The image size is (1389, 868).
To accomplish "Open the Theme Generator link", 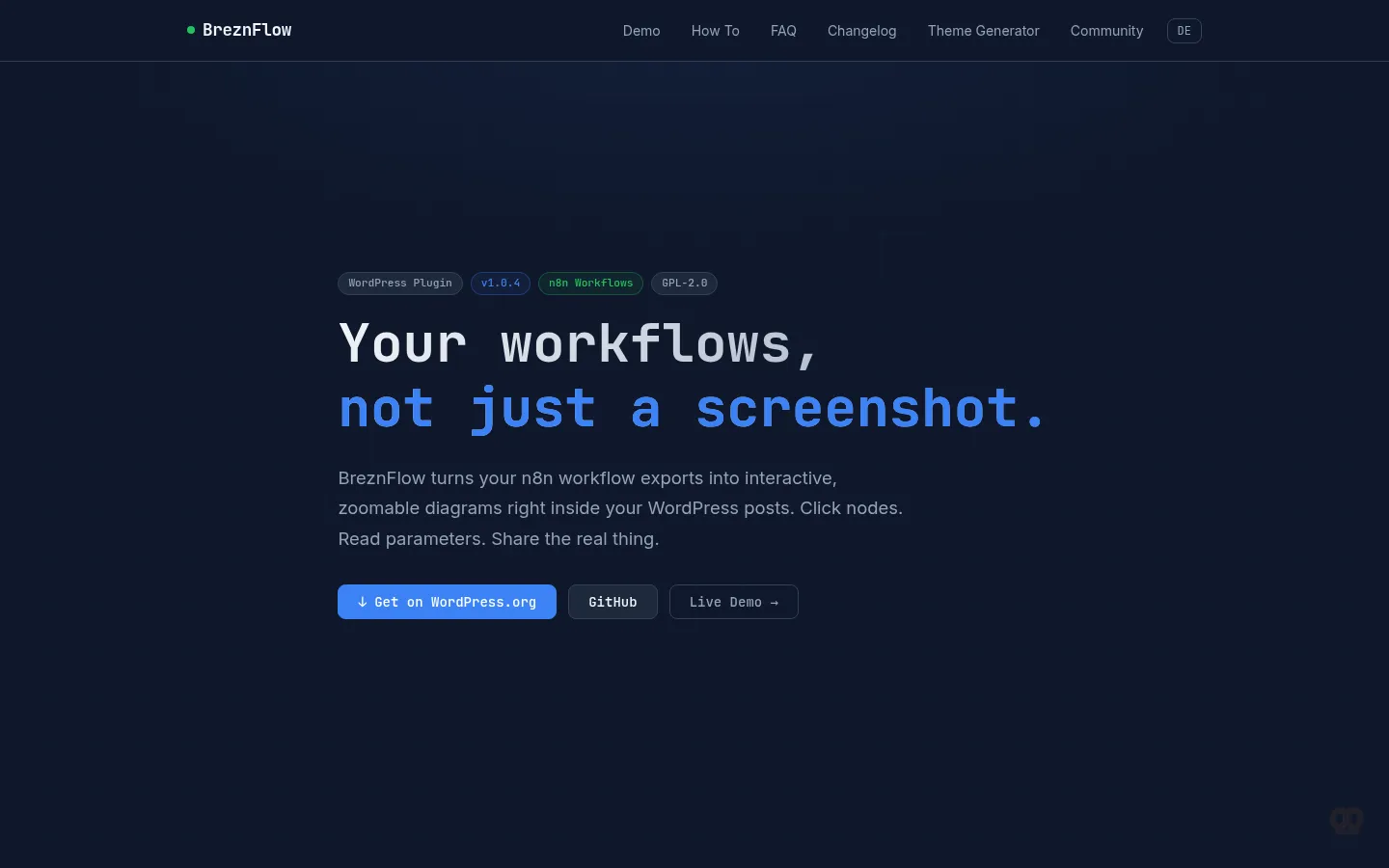I will 984,31.
